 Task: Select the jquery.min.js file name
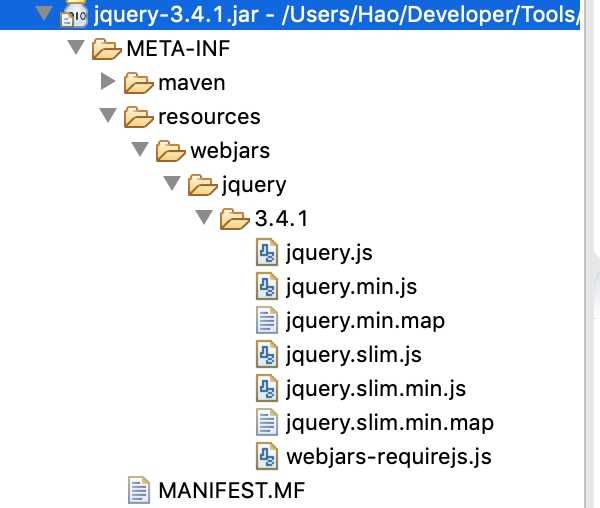tap(352, 287)
